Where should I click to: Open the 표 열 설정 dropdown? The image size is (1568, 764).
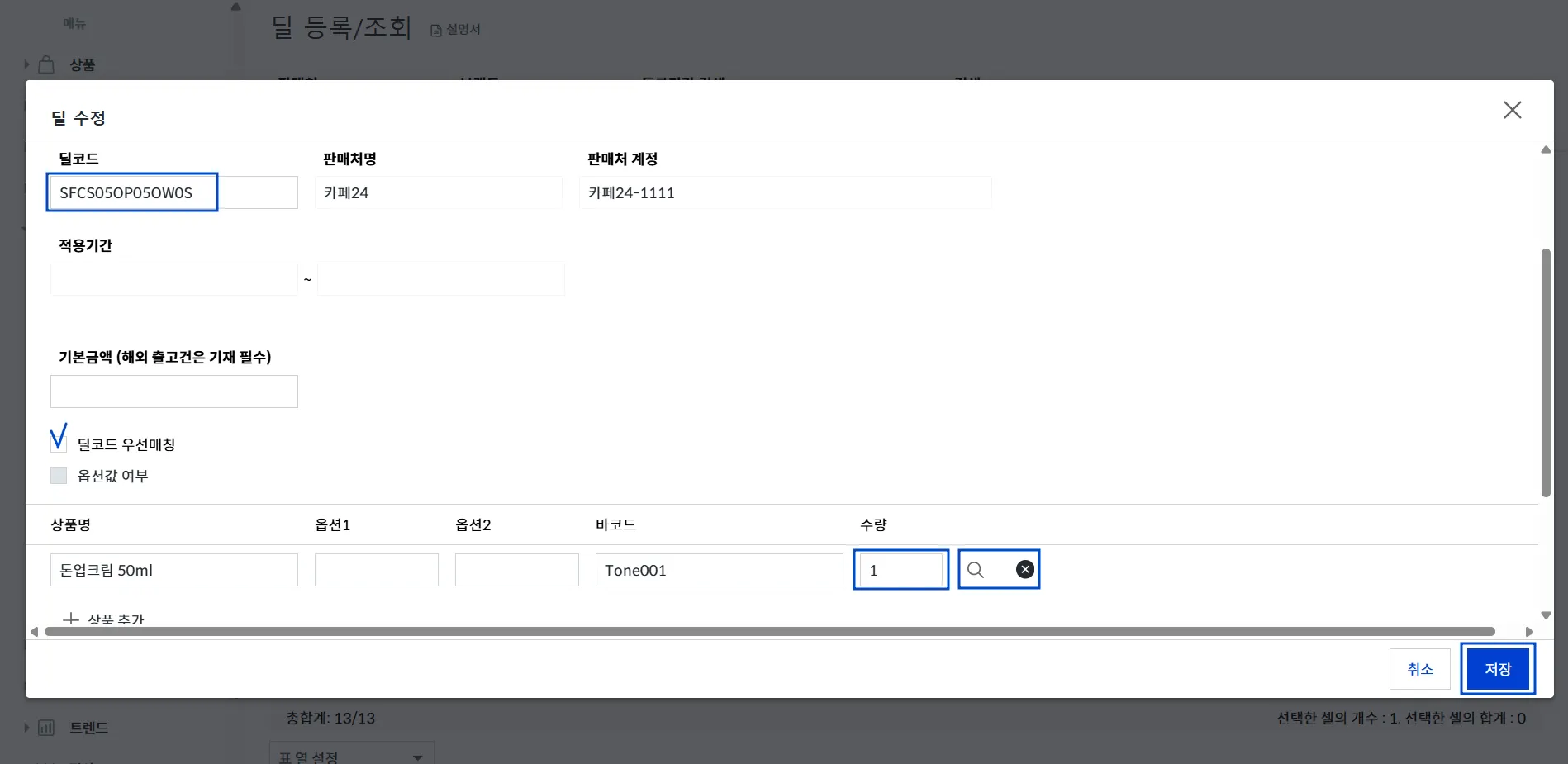[417, 757]
